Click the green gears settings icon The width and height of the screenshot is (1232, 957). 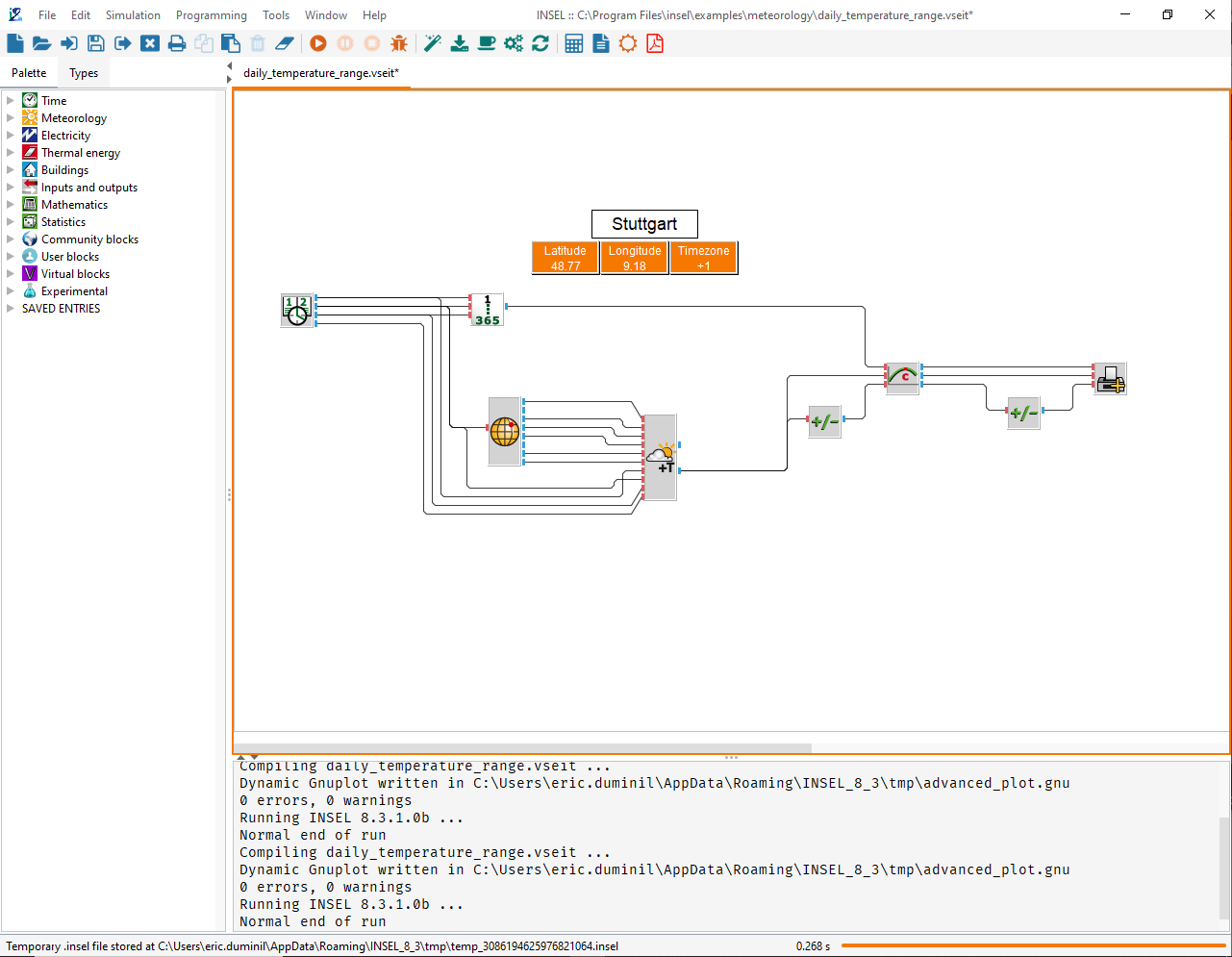(514, 43)
